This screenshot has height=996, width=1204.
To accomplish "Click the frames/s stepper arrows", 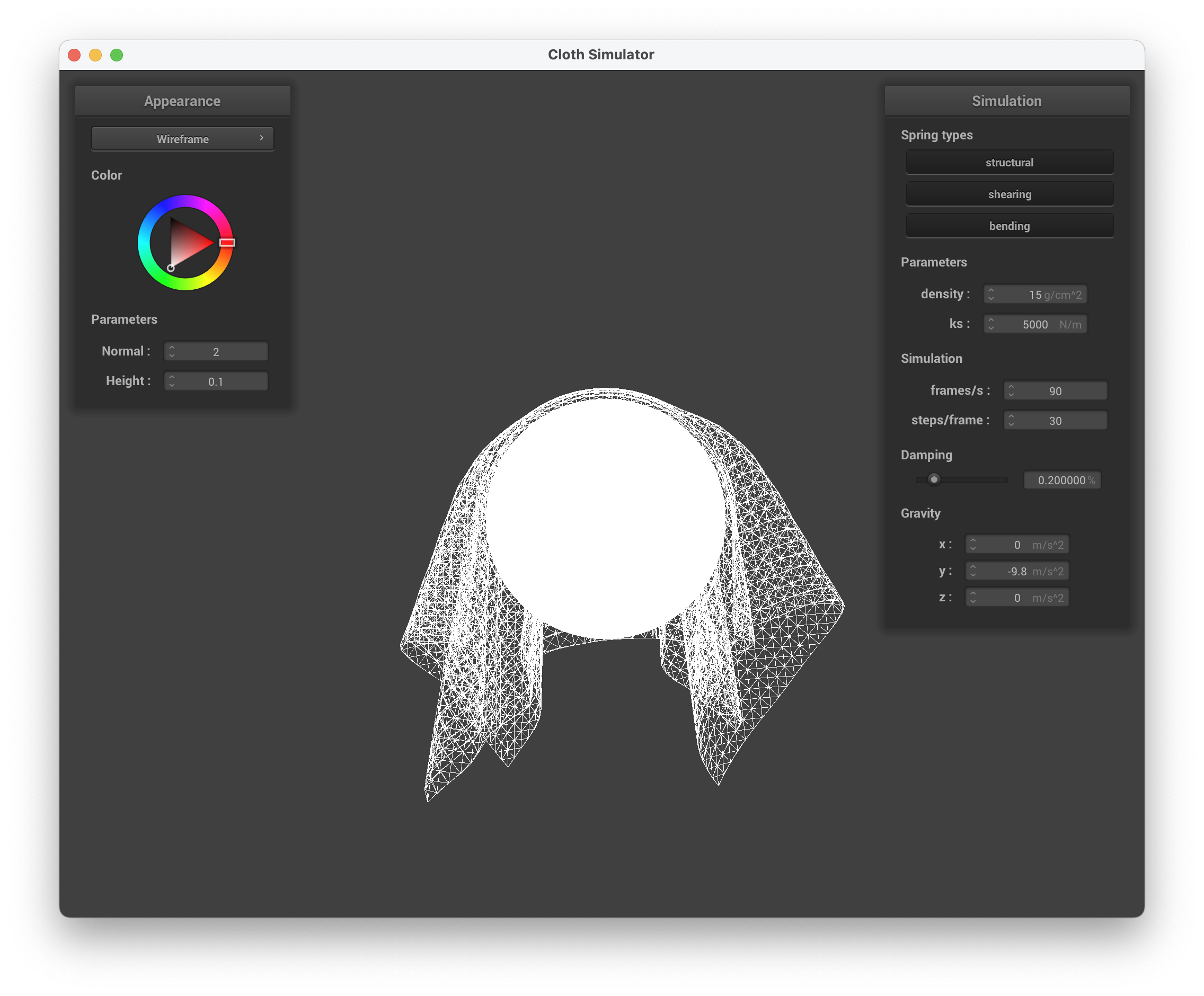I will [1011, 391].
